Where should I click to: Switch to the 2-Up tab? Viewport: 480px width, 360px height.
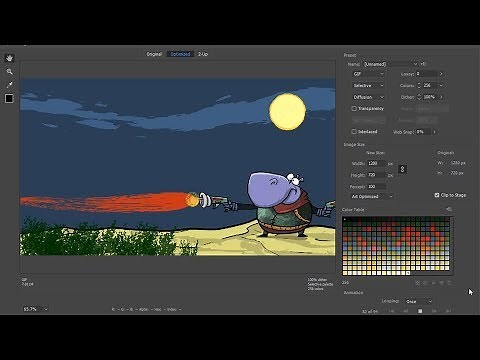(203, 54)
